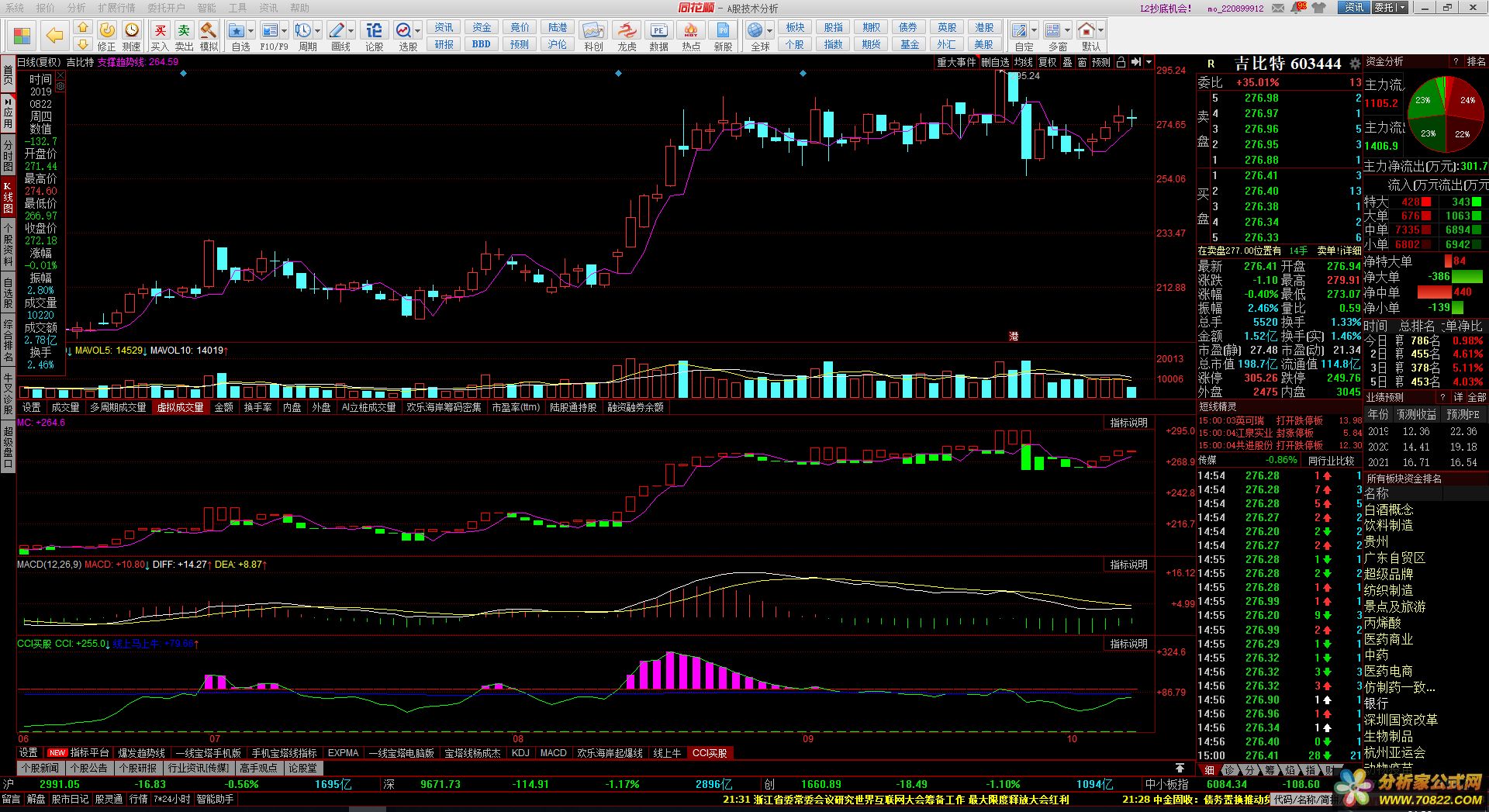Click the 买入 buy icon
This screenshot has width=1489, height=812.
[160, 35]
